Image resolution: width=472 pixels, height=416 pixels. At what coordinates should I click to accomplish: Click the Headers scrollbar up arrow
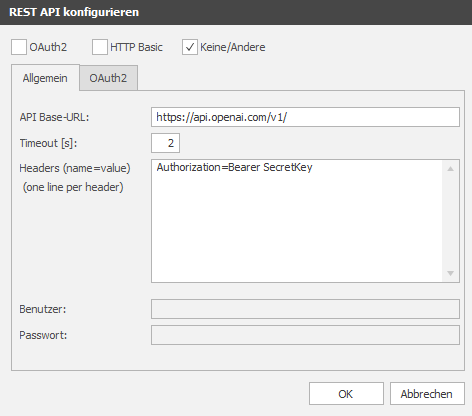pyautogui.click(x=451, y=169)
